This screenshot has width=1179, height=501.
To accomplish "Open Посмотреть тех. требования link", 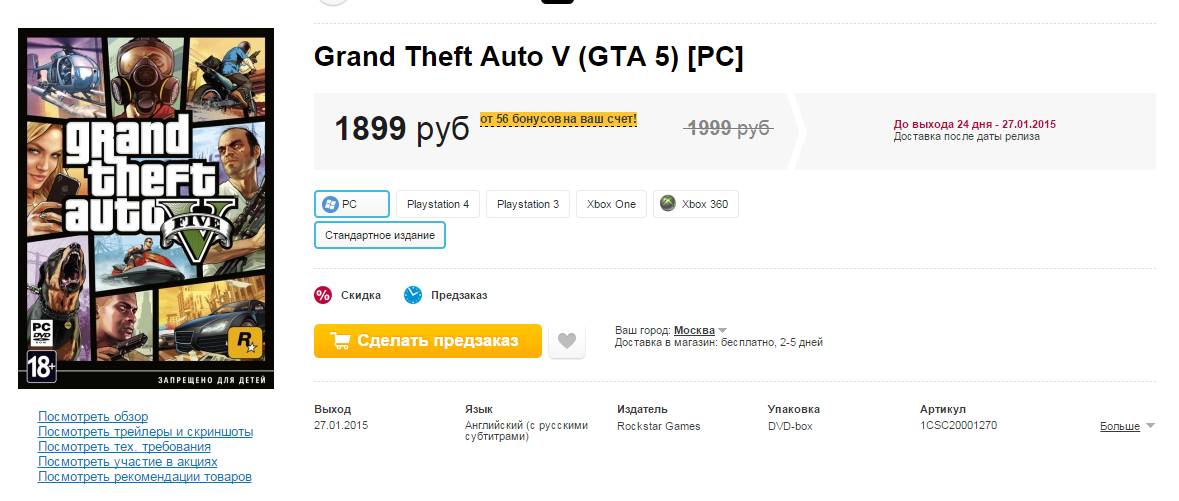I will [125, 446].
